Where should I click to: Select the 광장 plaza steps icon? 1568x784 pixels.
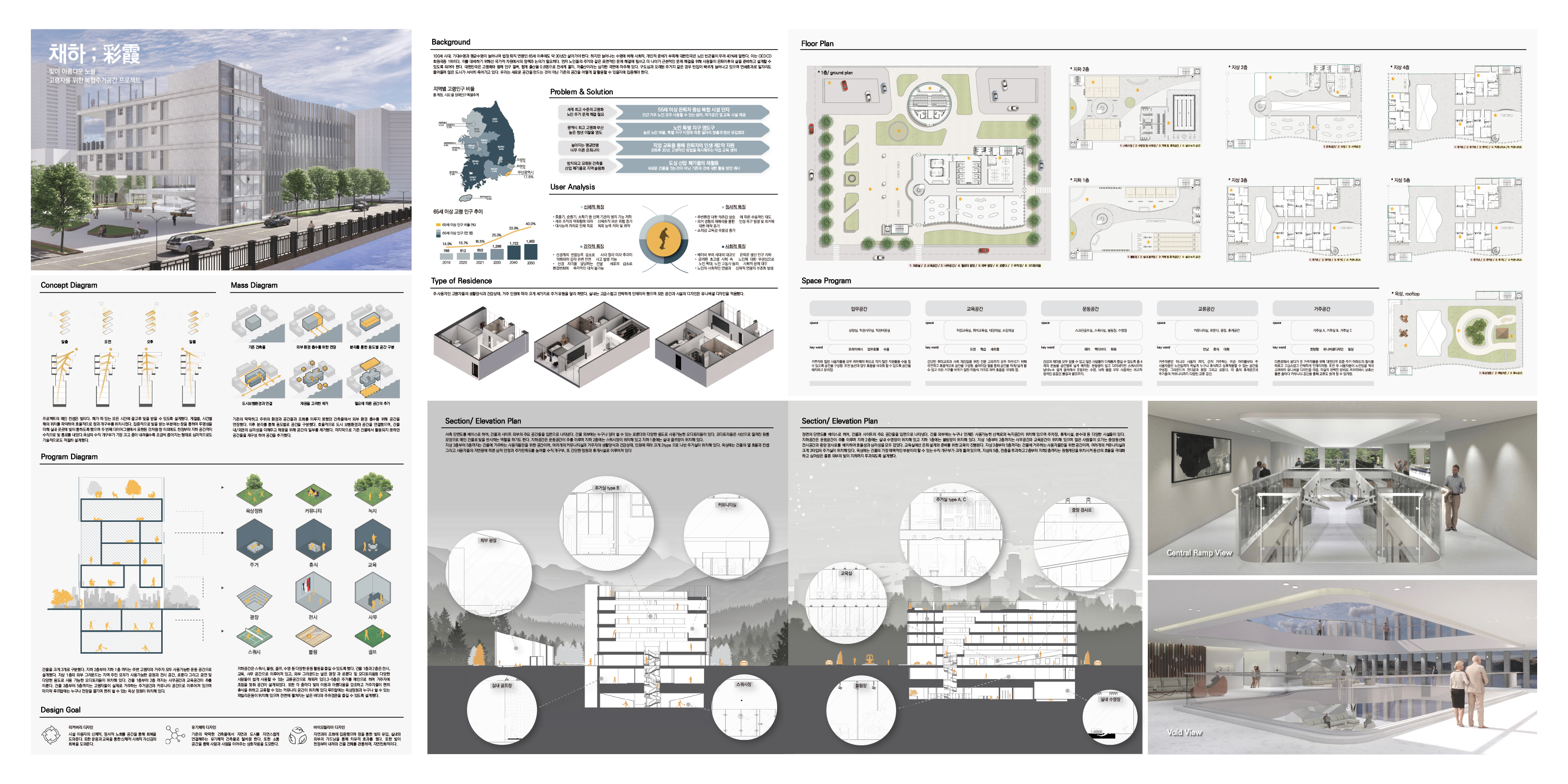point(254,598)
